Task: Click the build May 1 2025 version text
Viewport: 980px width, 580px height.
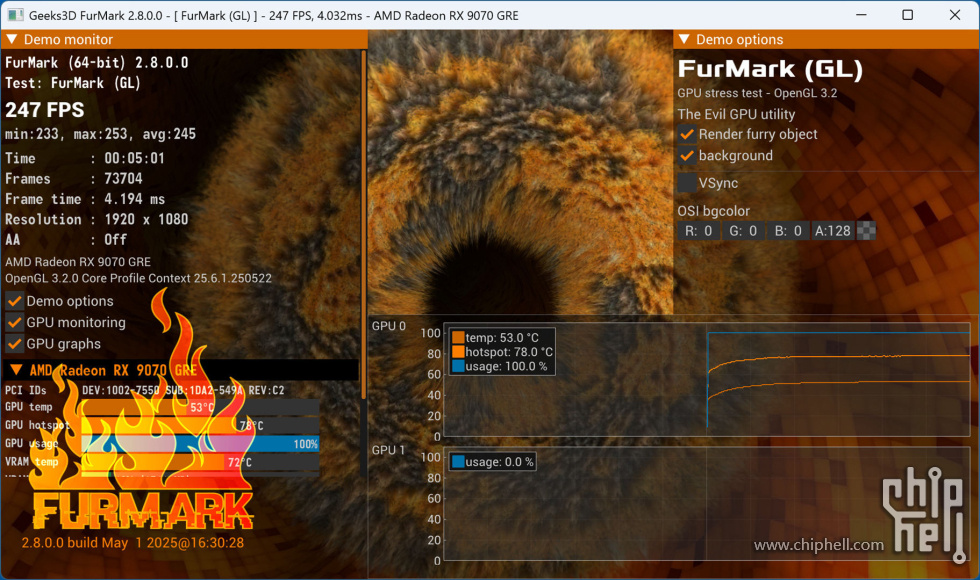Action: [132, 542]
